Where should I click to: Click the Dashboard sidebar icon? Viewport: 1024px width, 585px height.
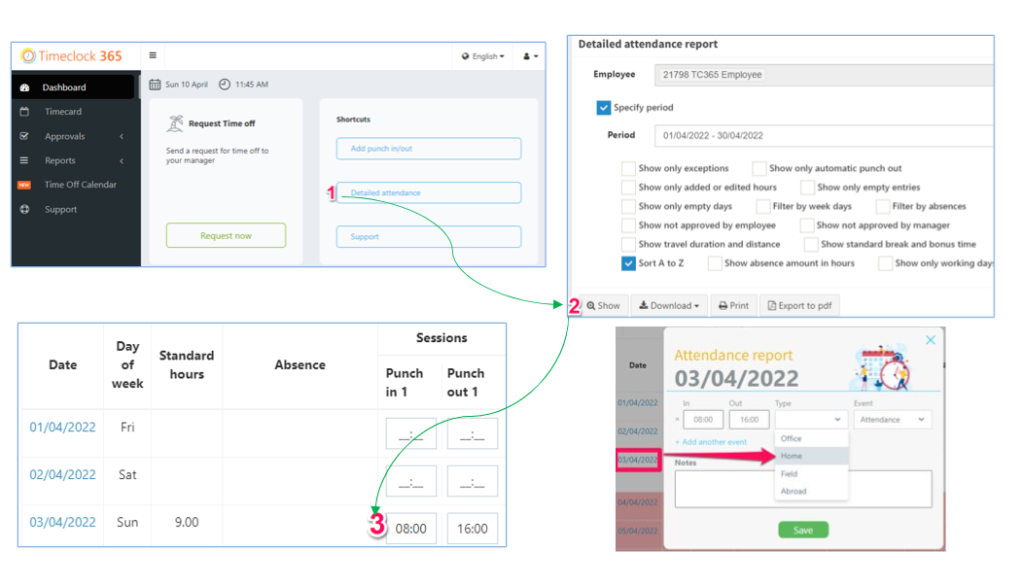[x=25, y=88]
